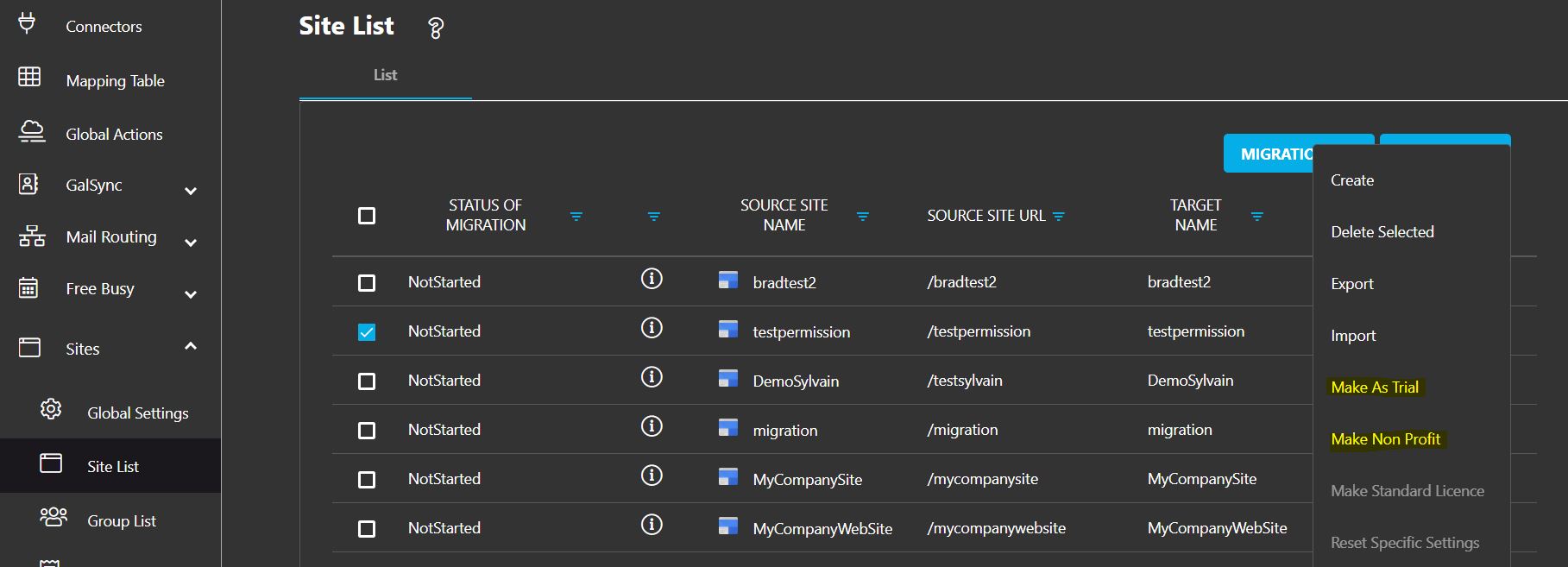
Task: Expand the GalSync sidebar section
Action: click(191, 191)
